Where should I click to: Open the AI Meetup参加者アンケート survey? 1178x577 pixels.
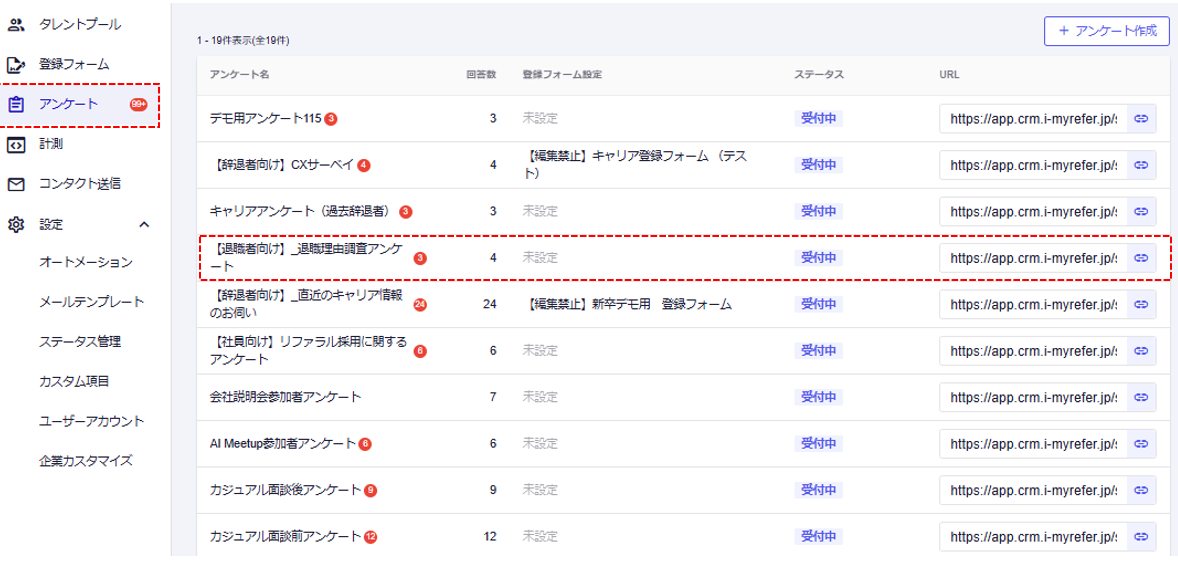tap(283, 443)
